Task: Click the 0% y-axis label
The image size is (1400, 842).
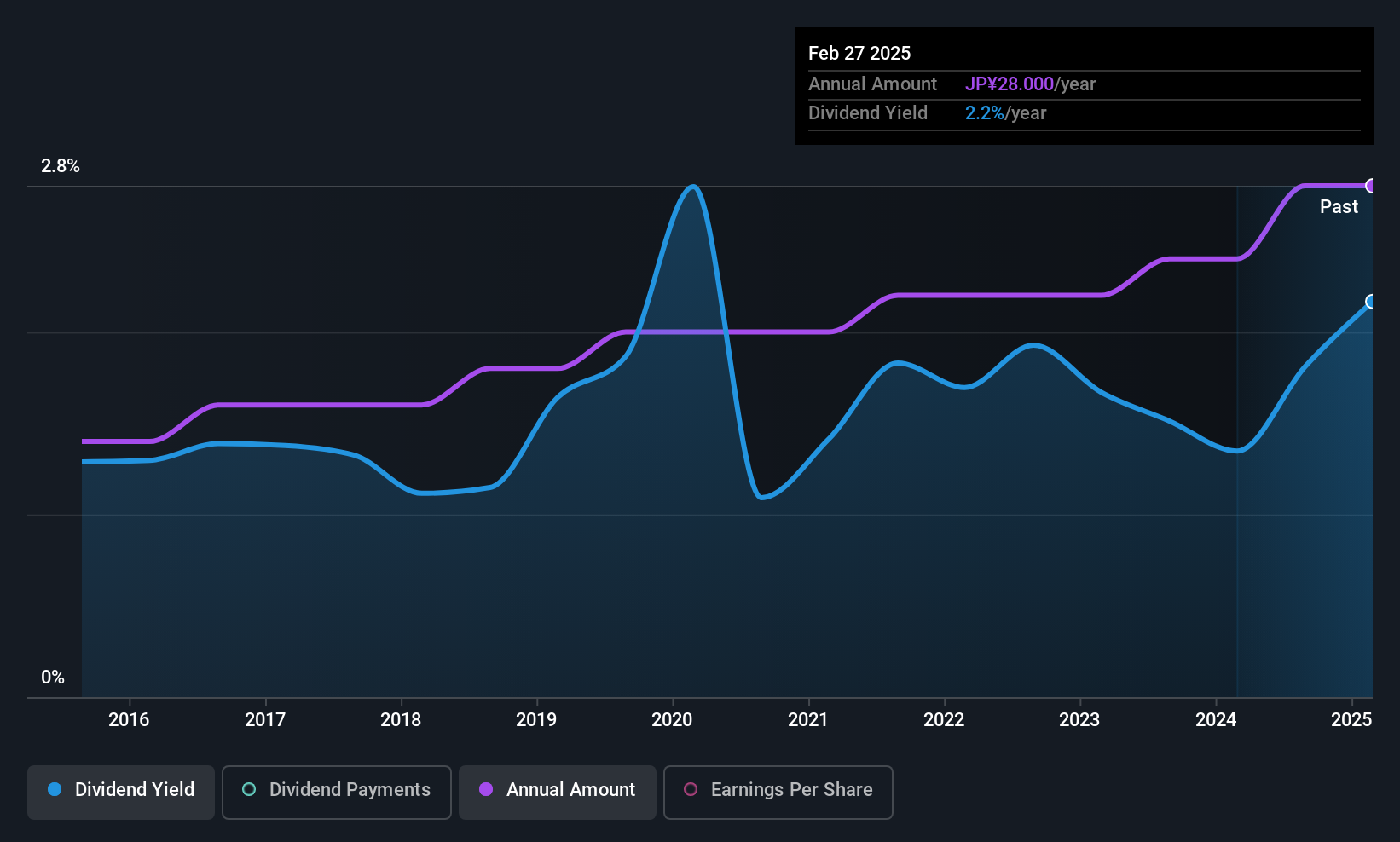Action: (x=53, y=678)
